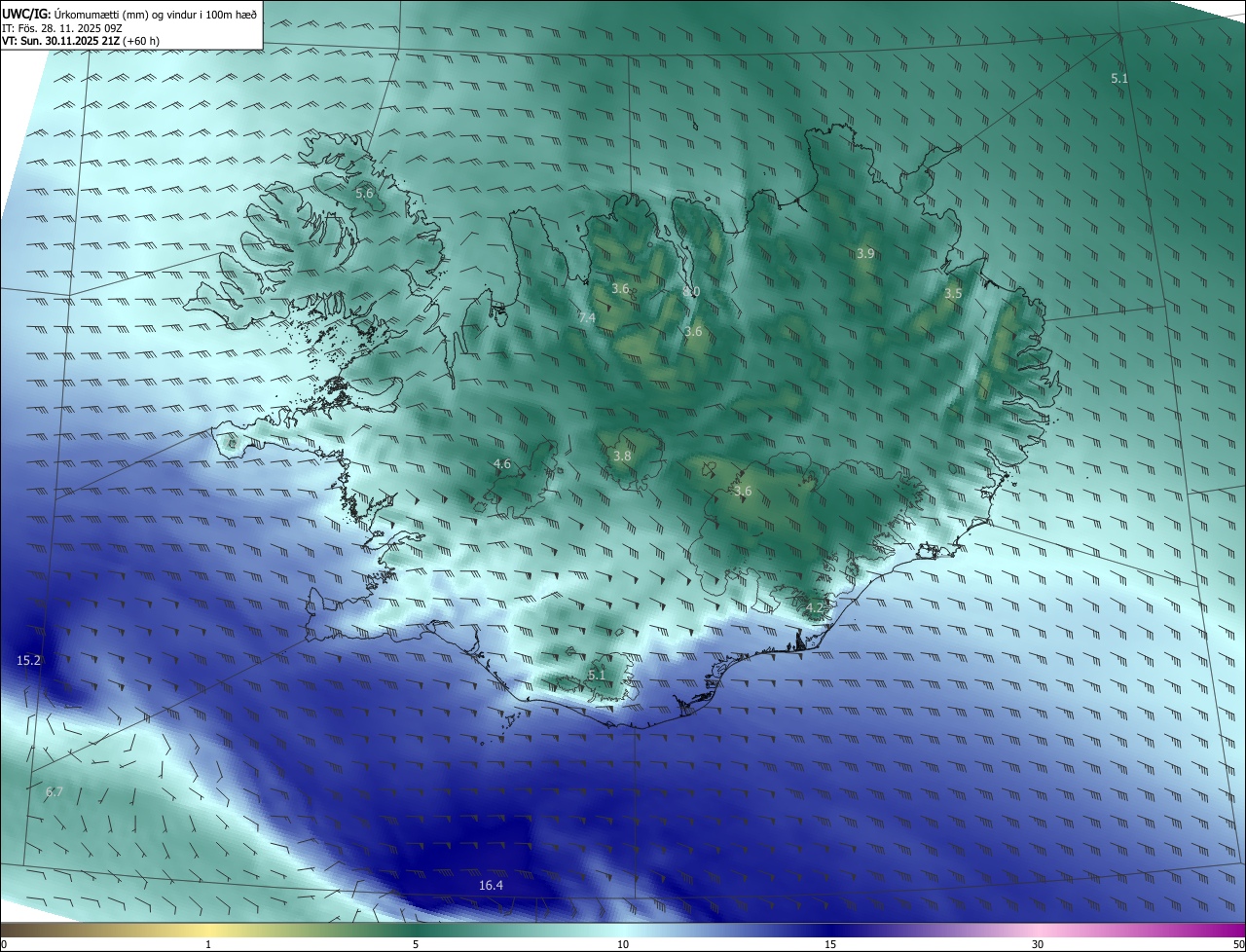
Task: Click the 'VT: Sun. 30.11.2025 21Z' valid-time line
Action: [x=61, y=42]
